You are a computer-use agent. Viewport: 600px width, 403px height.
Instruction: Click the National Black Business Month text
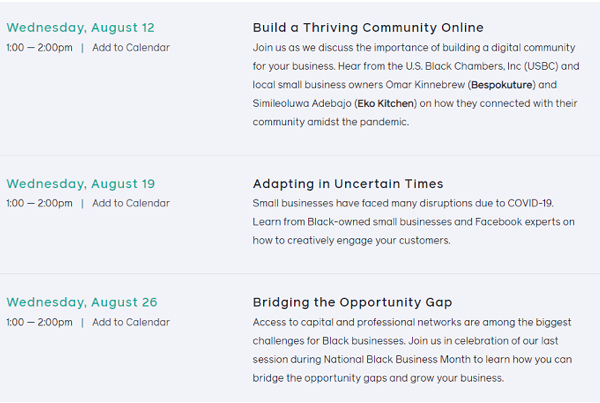click(x=370, y=359)
